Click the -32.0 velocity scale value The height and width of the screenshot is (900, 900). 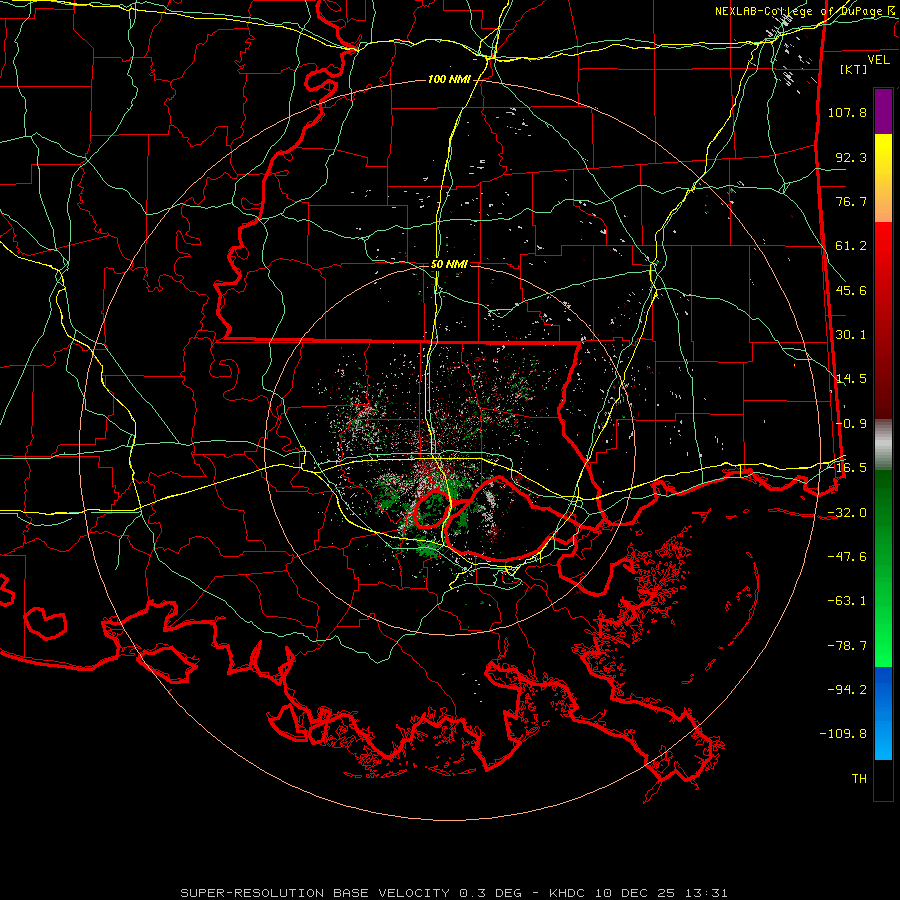tap(847, 513)
